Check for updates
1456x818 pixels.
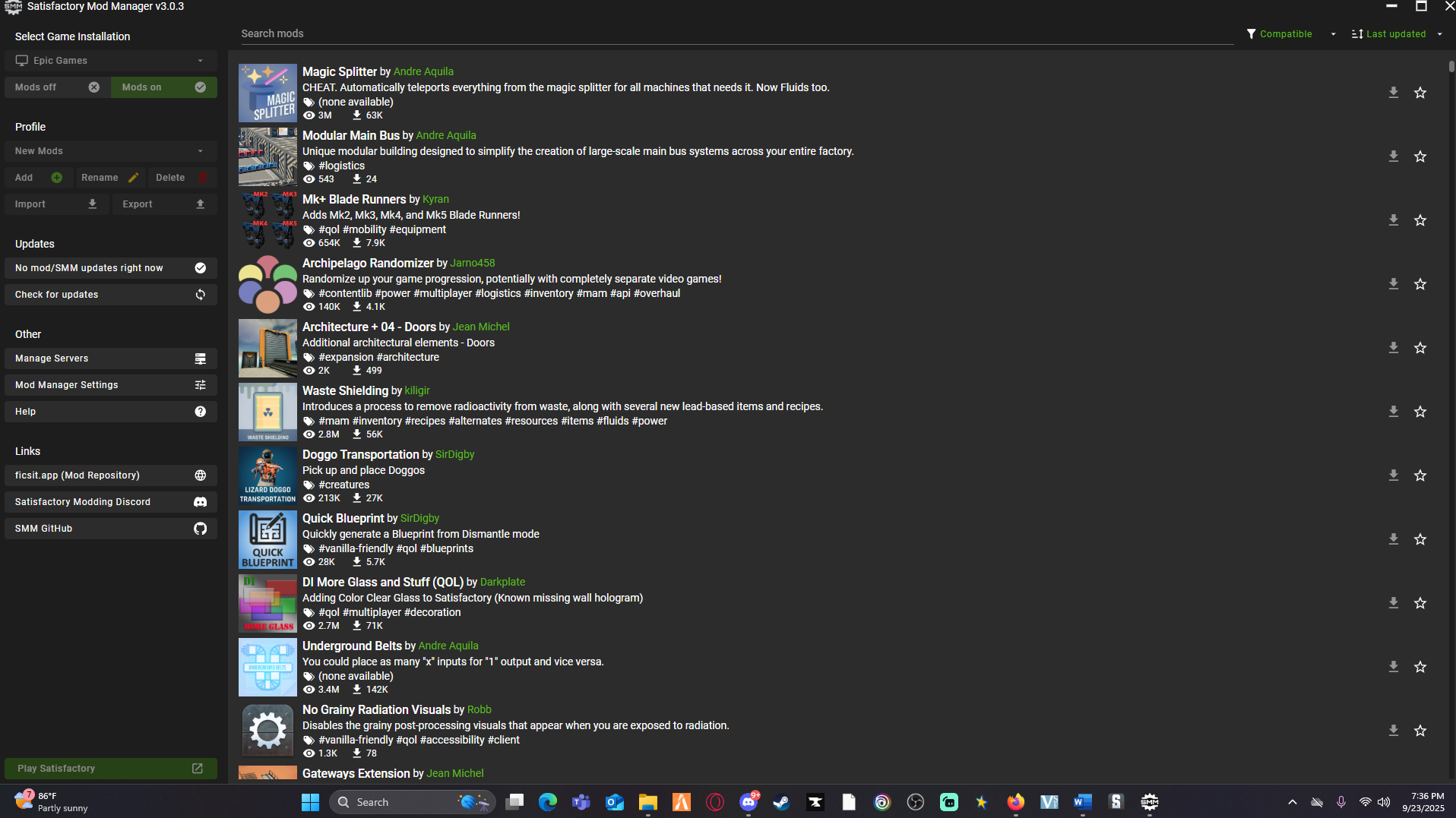111,295
